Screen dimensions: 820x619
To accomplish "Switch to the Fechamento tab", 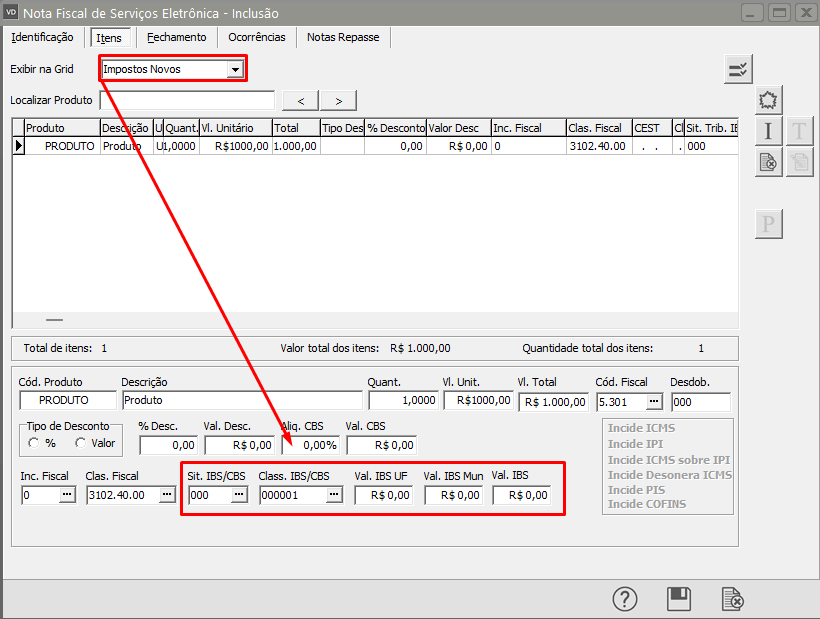I will point(176,37).
